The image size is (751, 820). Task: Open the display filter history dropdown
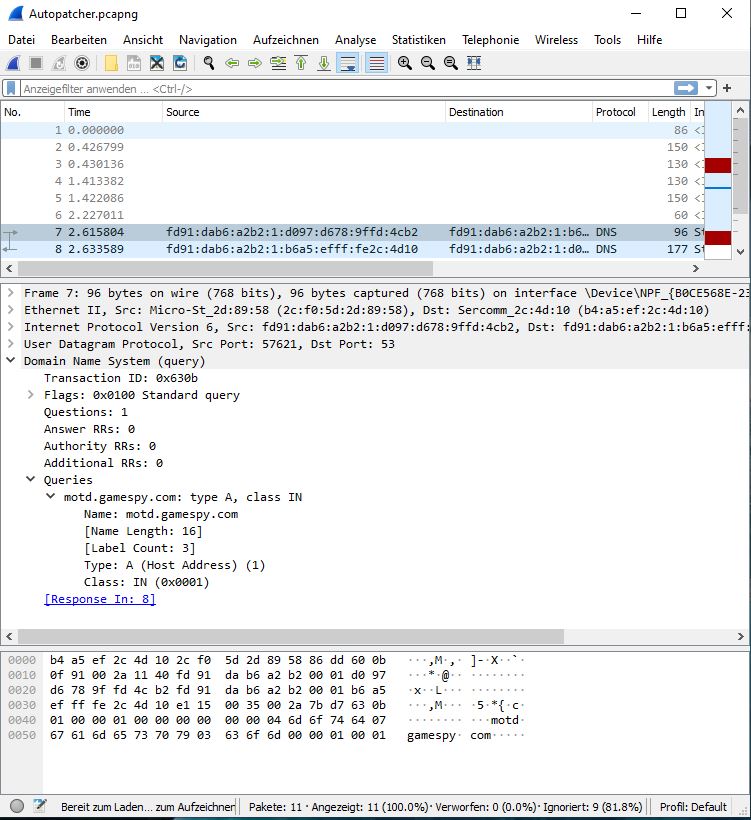(x=709, y=88)
